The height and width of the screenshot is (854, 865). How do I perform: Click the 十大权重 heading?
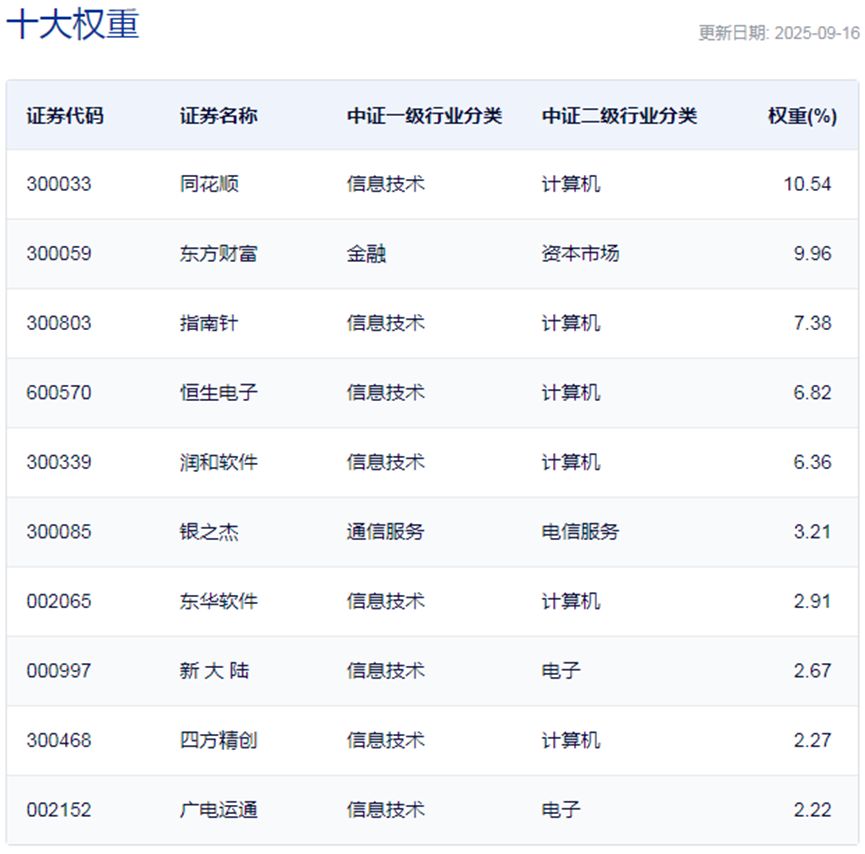[x=72, y=25]
